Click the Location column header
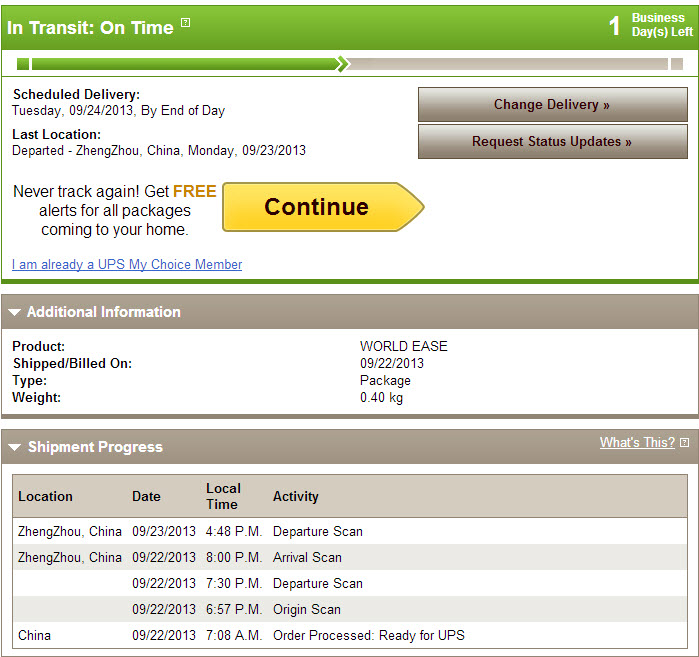Viewport: 699px width, 657px height. pos(45,497)
